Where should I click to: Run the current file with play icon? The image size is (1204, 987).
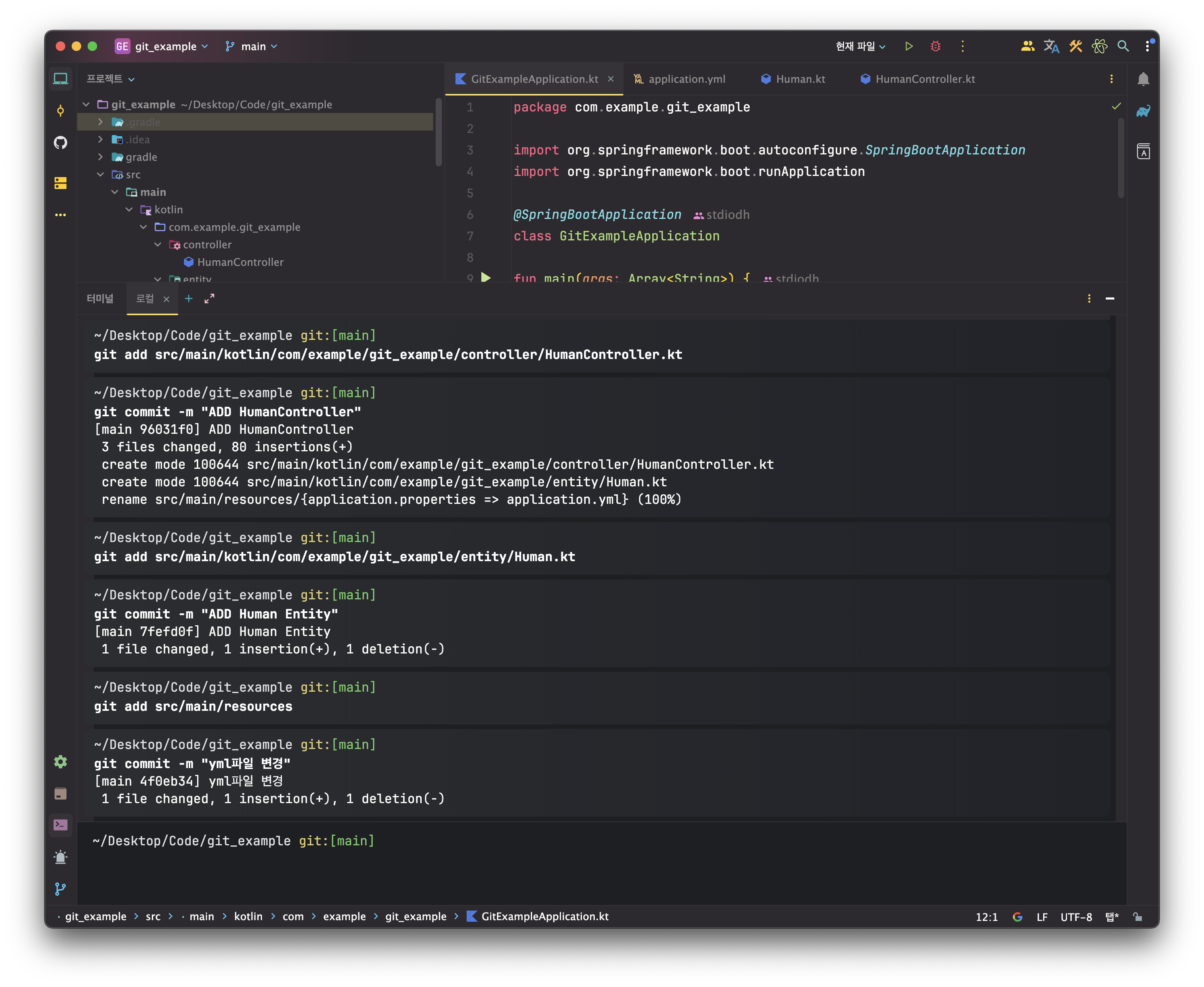pyautogui.click(x=909, y=46)
